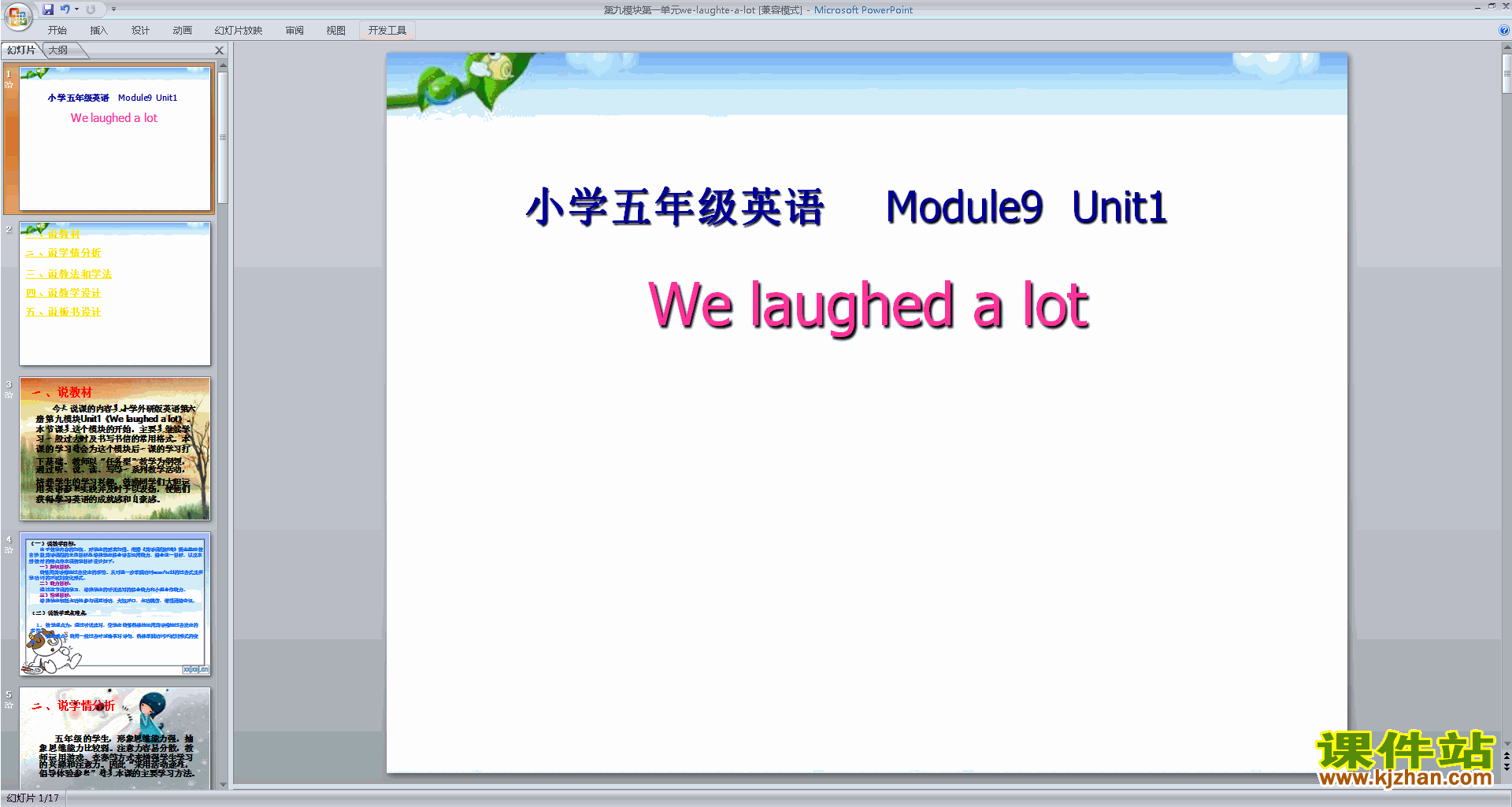Go to previous slide with double-up arrows
Screen dimensions: 1512x807
click(x=1506, y=756)
